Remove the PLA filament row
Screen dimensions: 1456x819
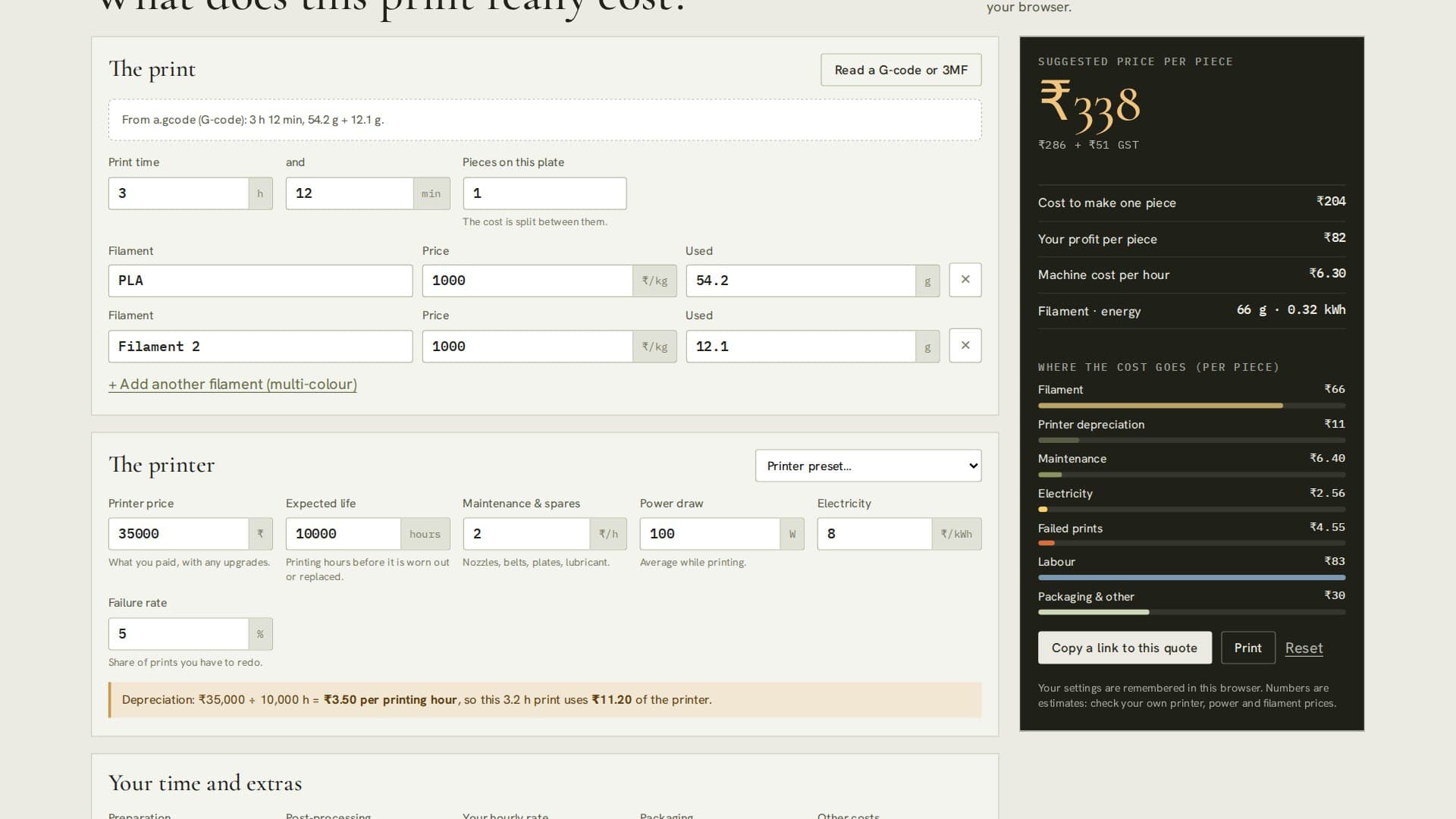tap(965, 280)
